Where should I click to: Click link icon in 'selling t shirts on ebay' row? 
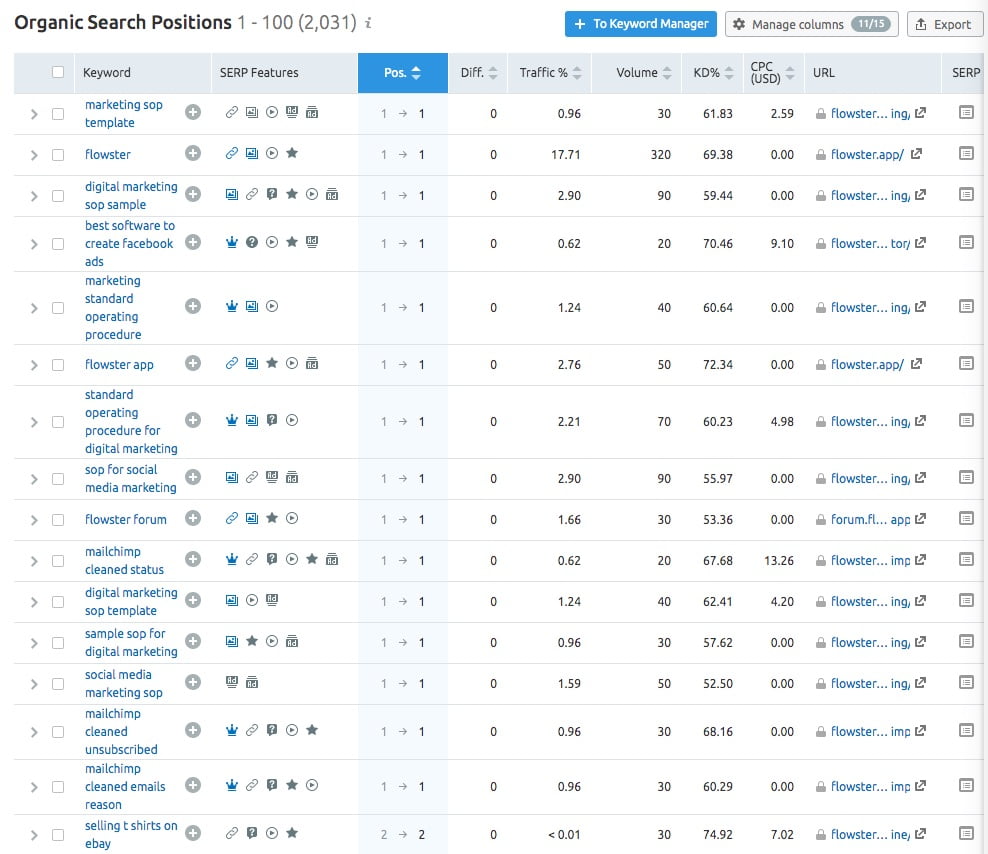point(232,833)
